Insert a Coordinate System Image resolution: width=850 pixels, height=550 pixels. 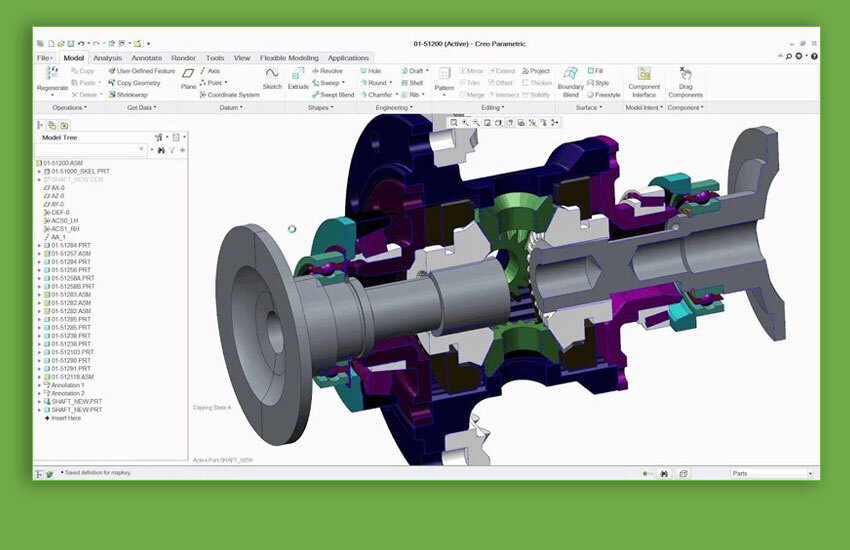(229, 95)
